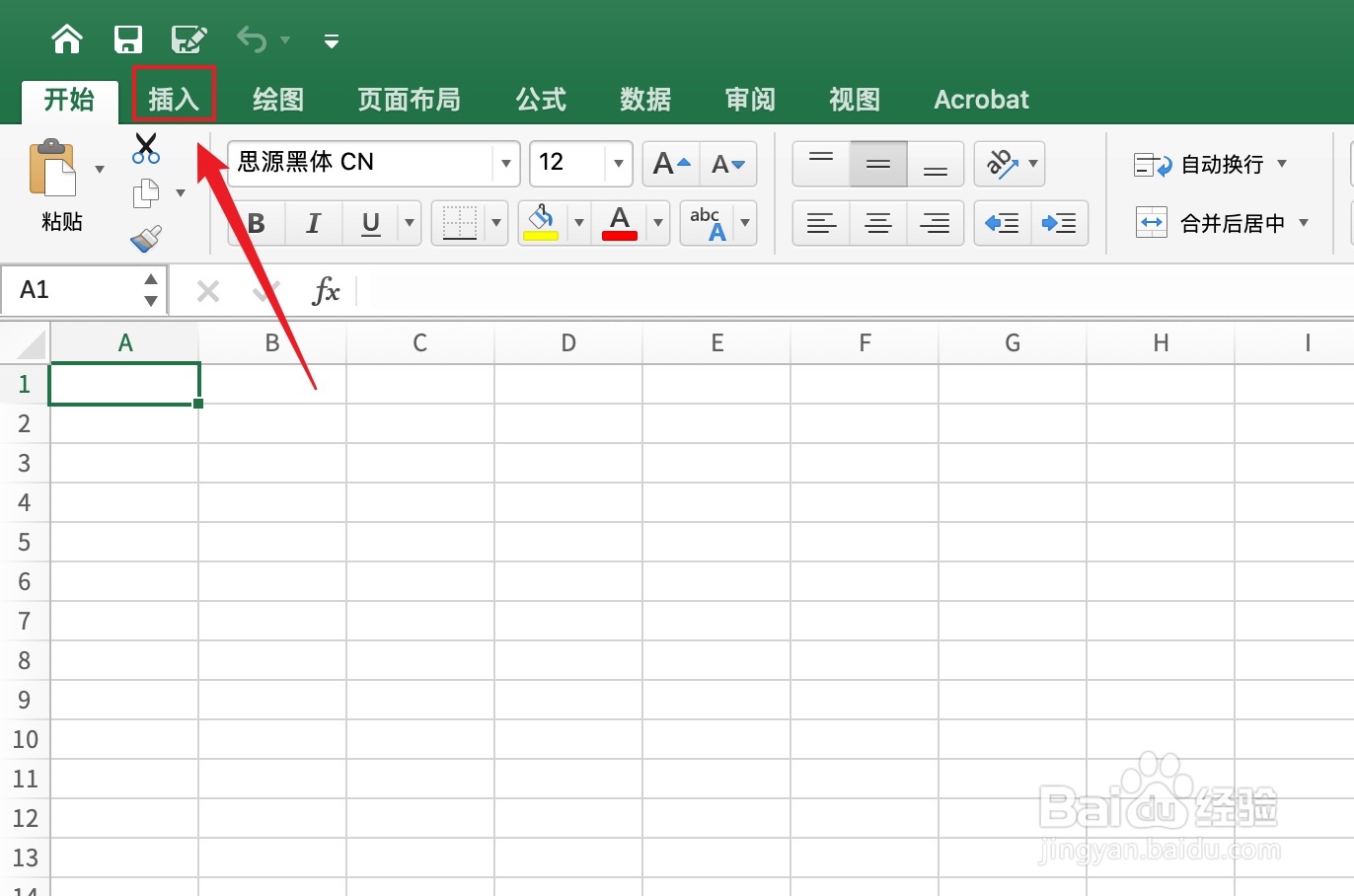This screenshot has width=1354, height=896.
Task: Increase font size with large A icon
Action: click(x=671, y=164)
